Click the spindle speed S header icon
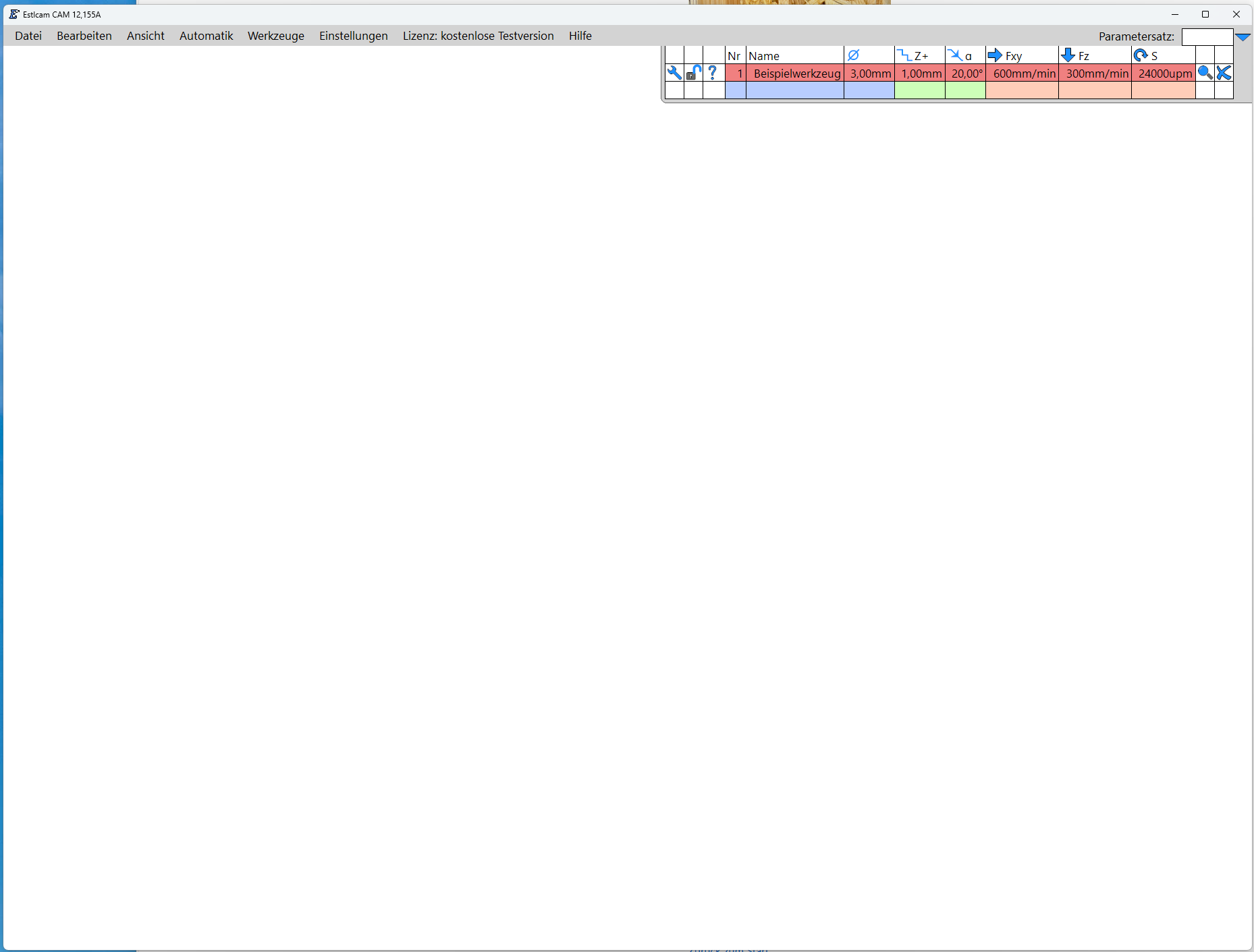1254x952 pixels. [1141, 55]
